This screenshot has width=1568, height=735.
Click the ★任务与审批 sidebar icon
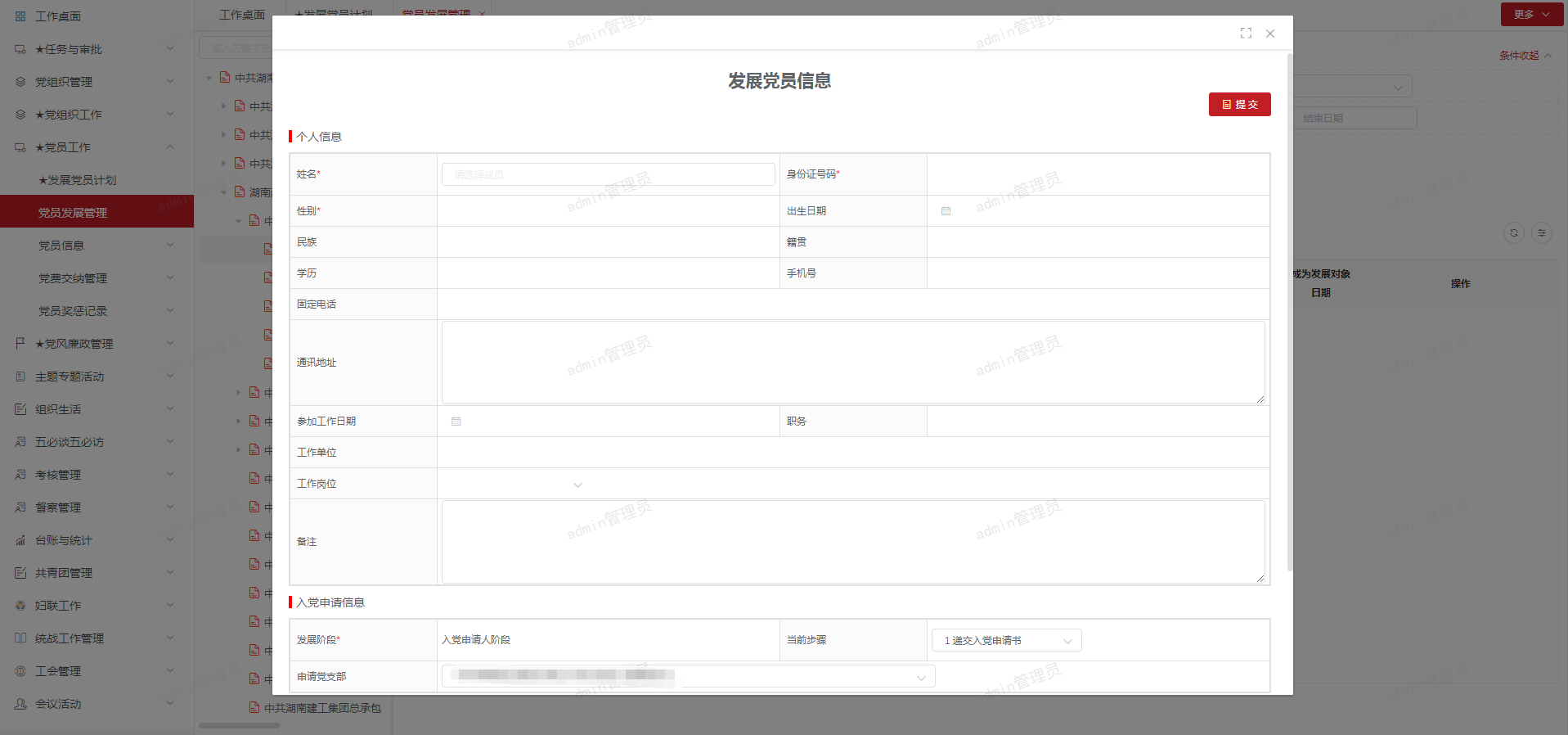tap(20, 49)
